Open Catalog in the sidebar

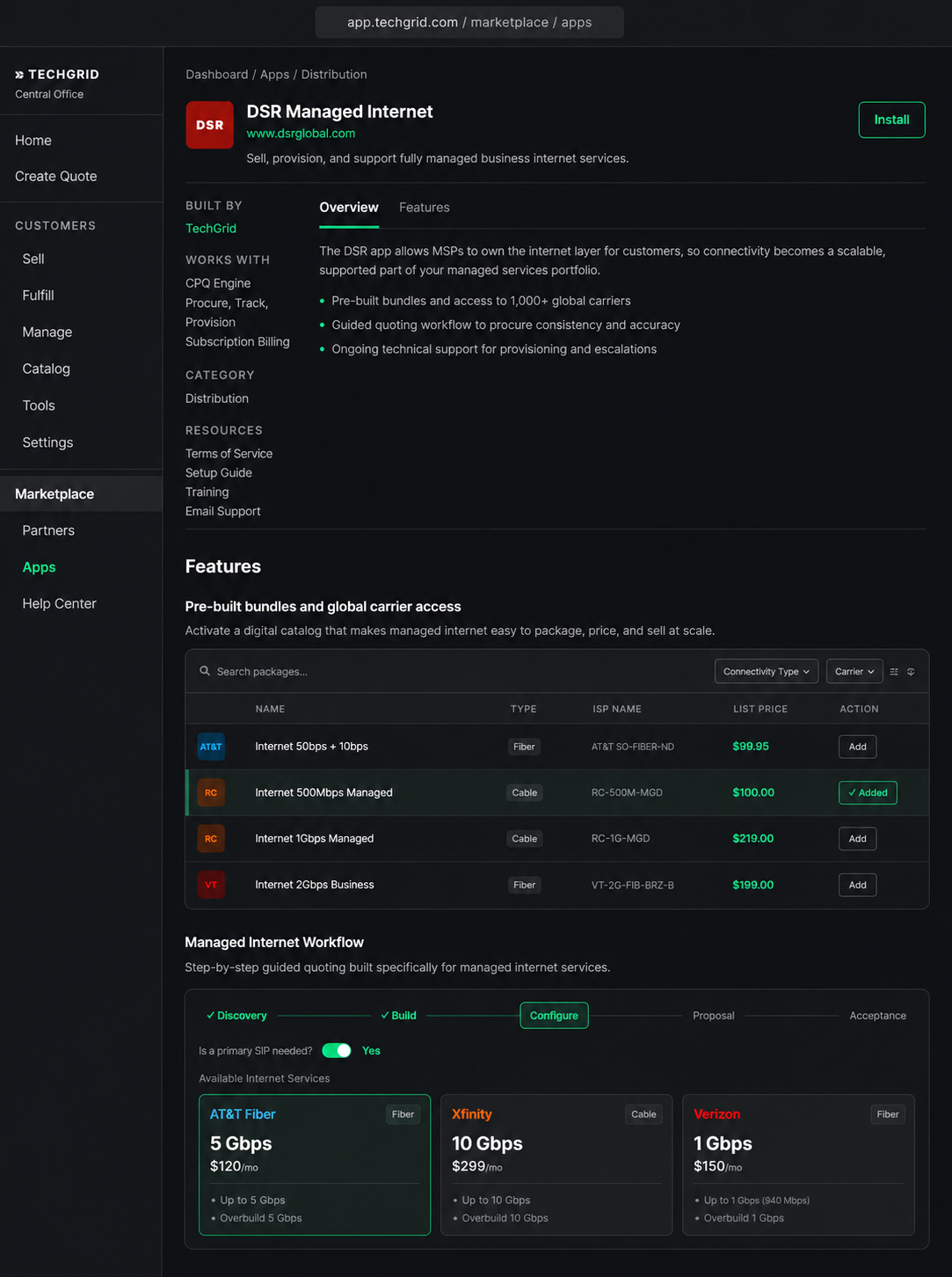click(x=47, y=369)
